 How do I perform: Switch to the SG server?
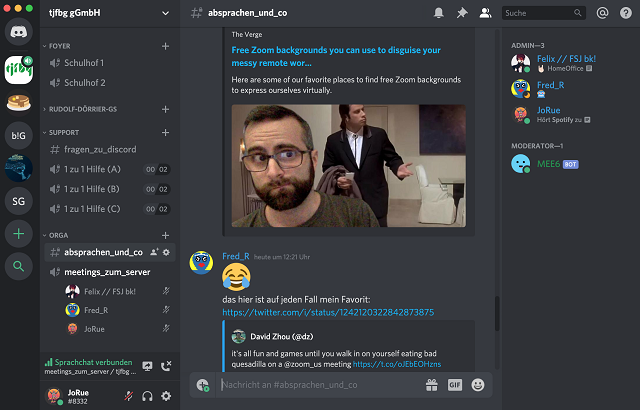pyautogui.click(x=19, y=201)
